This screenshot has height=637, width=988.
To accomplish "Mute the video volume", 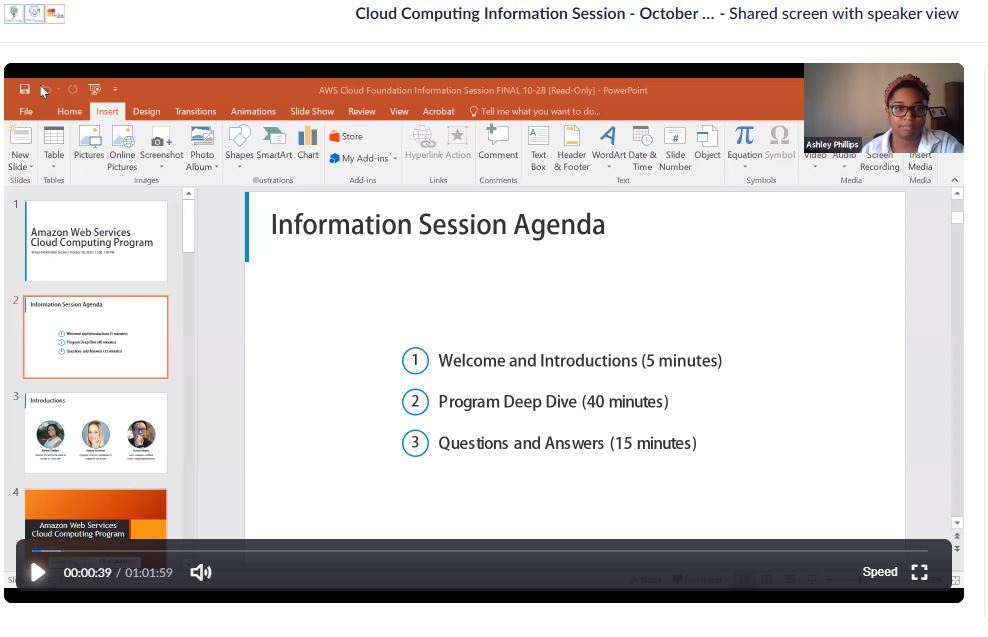I will click(201, 572).
